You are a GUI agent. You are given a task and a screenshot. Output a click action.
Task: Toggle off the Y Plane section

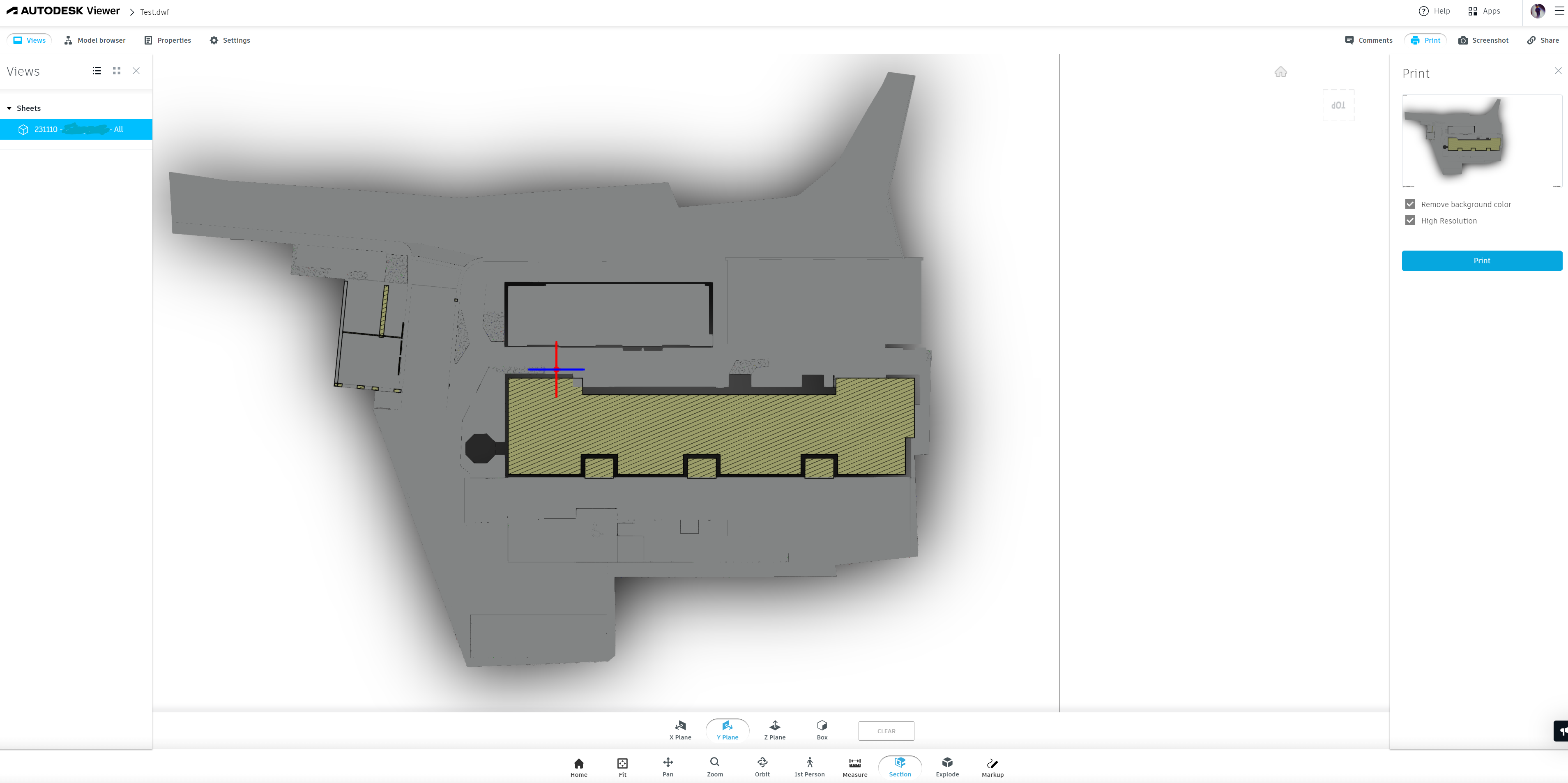tap(727, 730)
